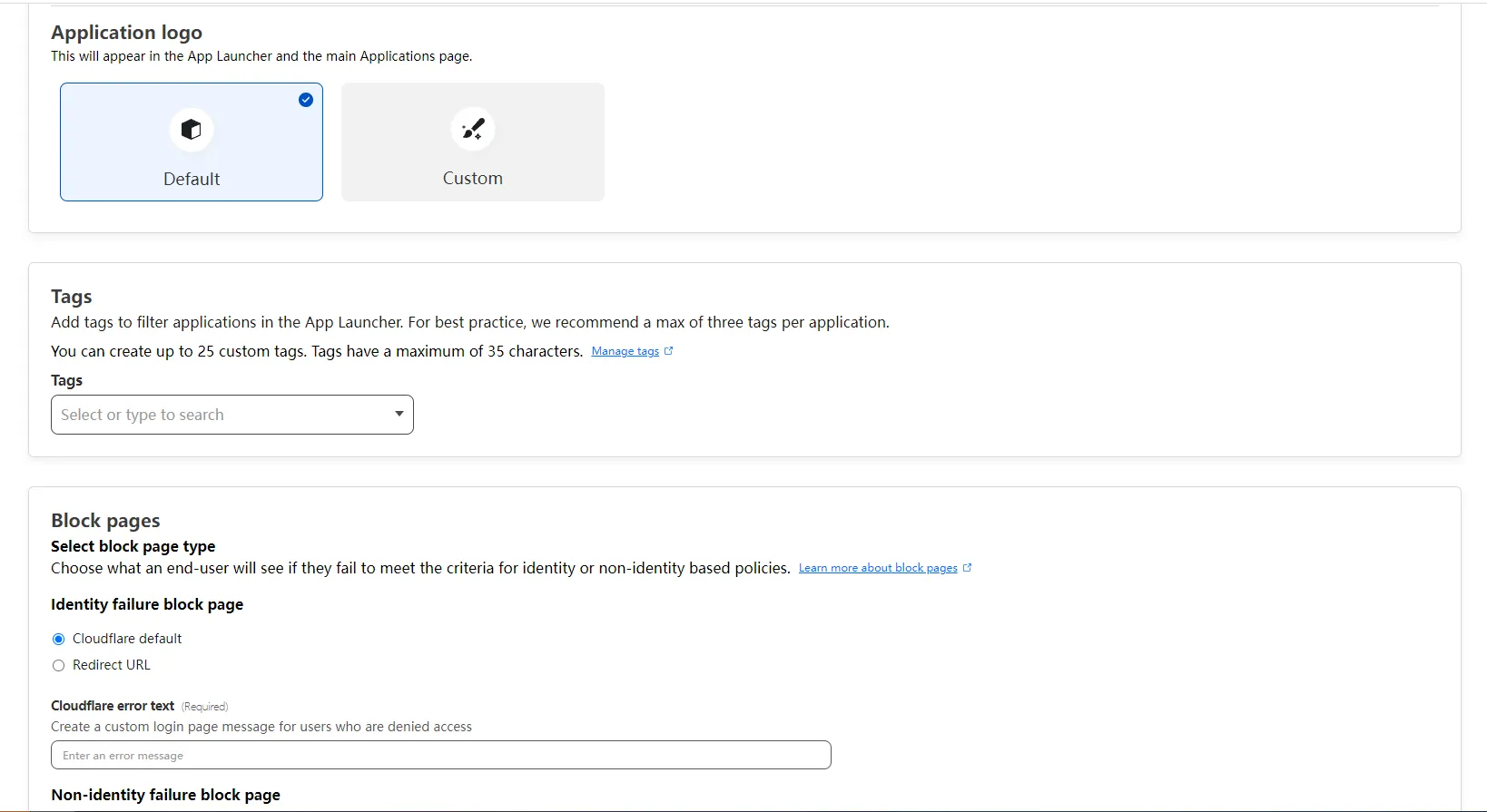Click the blue checkmark badge on Default card
This screenshot has width=1487, height=812.
[306, 100]
